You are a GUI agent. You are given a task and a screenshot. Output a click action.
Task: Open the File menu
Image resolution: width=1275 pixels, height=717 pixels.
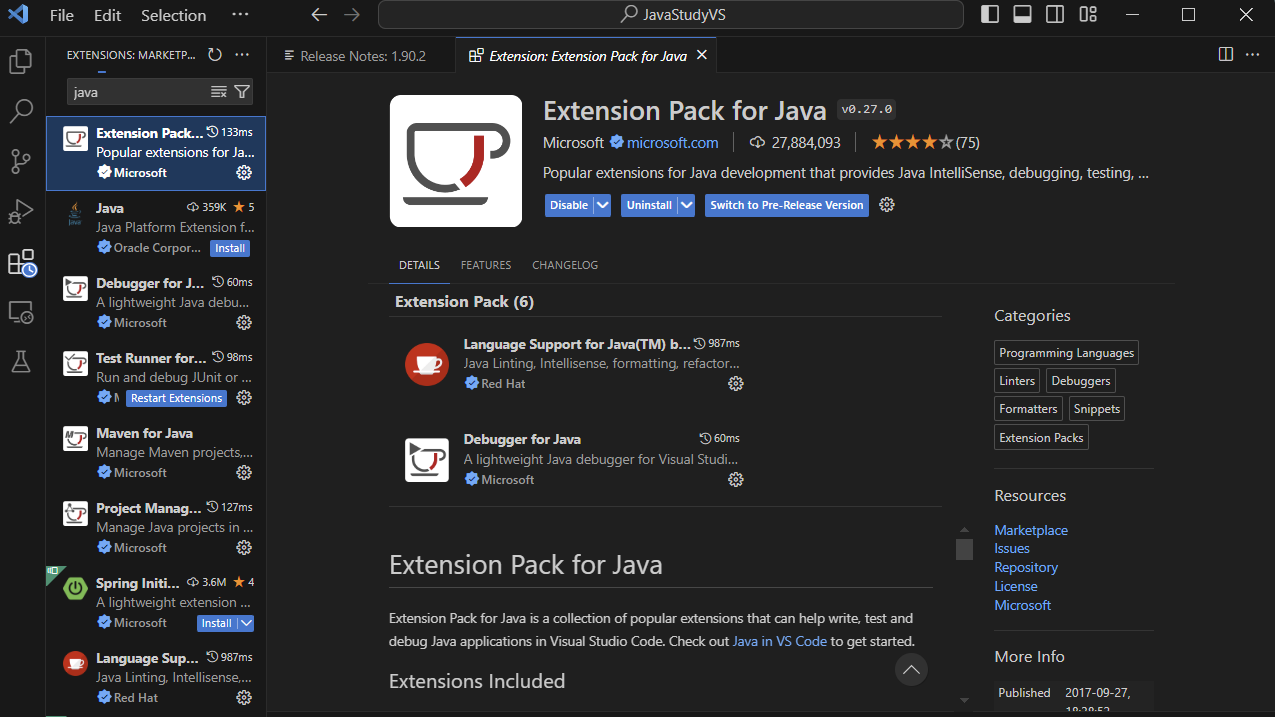pyautogui.click(x=62, y=15)
